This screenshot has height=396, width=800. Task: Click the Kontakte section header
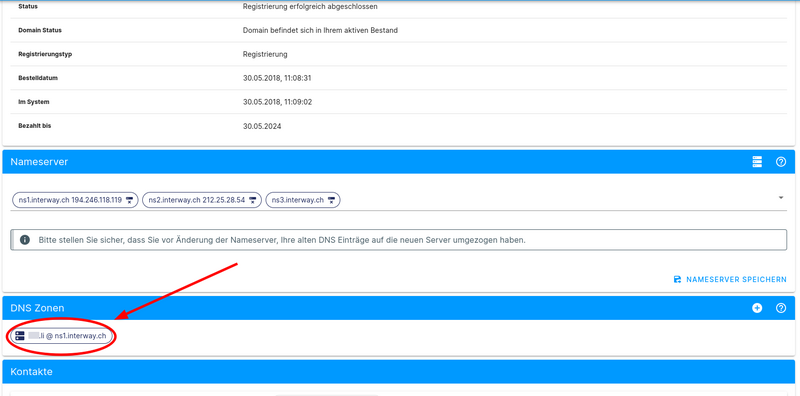(x=398, y=372)
